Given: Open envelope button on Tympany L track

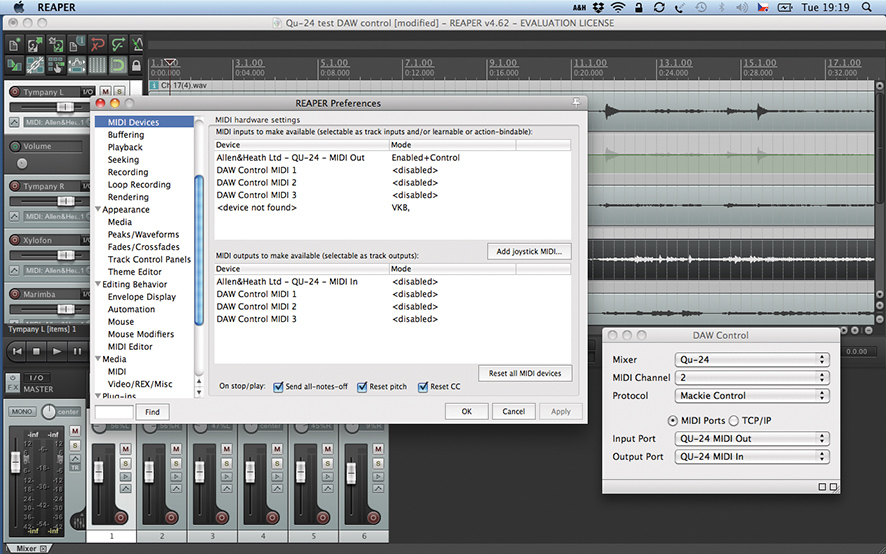Looking at the screenshot, I should pyautogui.click(x=14, y=122).
